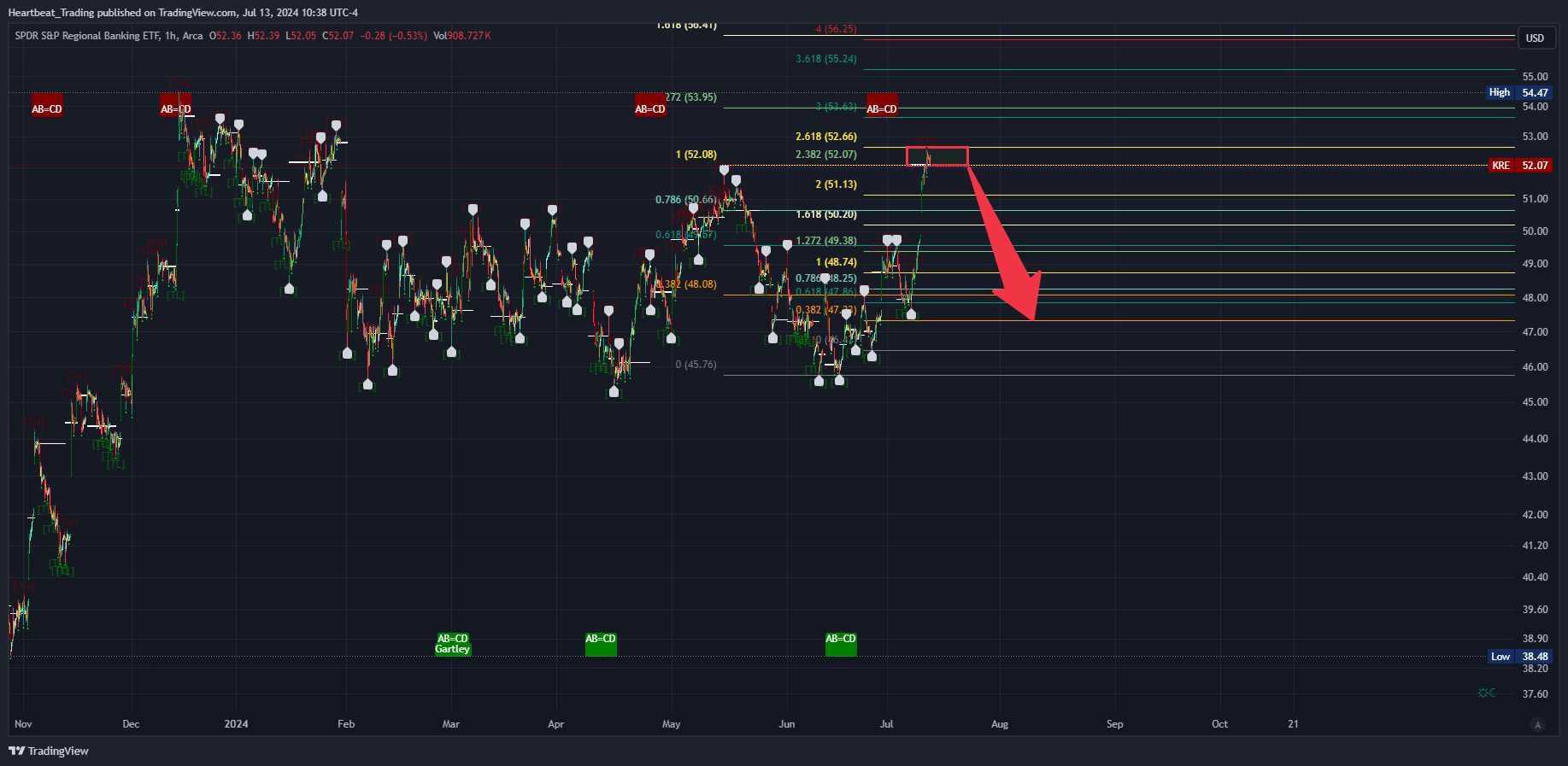Select the 2.382 (52.07) Fibonacci label
Viewport: 1568px width, 766px height.
826,155
